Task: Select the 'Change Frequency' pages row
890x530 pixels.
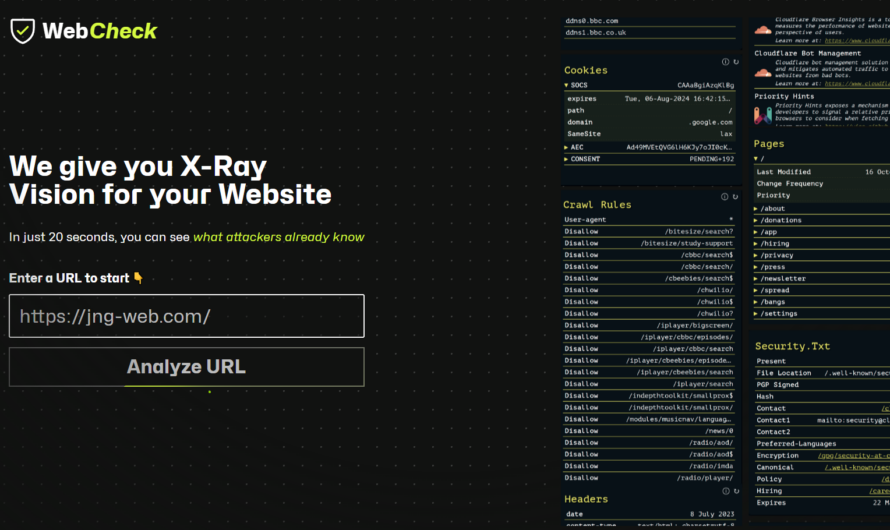Action: (x=822, y=183)
